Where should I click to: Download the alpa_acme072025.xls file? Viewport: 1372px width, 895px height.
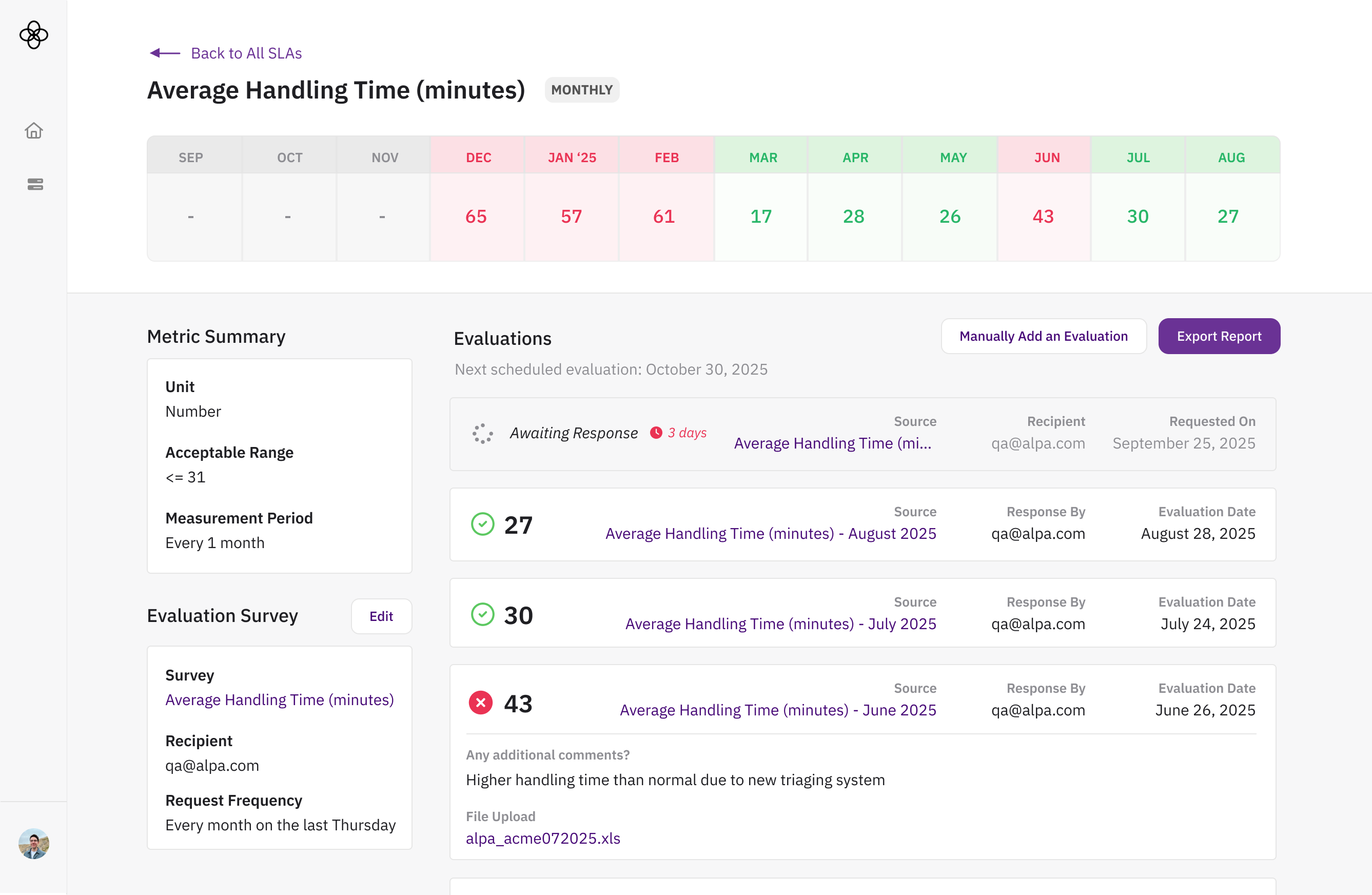click(543, 838)
